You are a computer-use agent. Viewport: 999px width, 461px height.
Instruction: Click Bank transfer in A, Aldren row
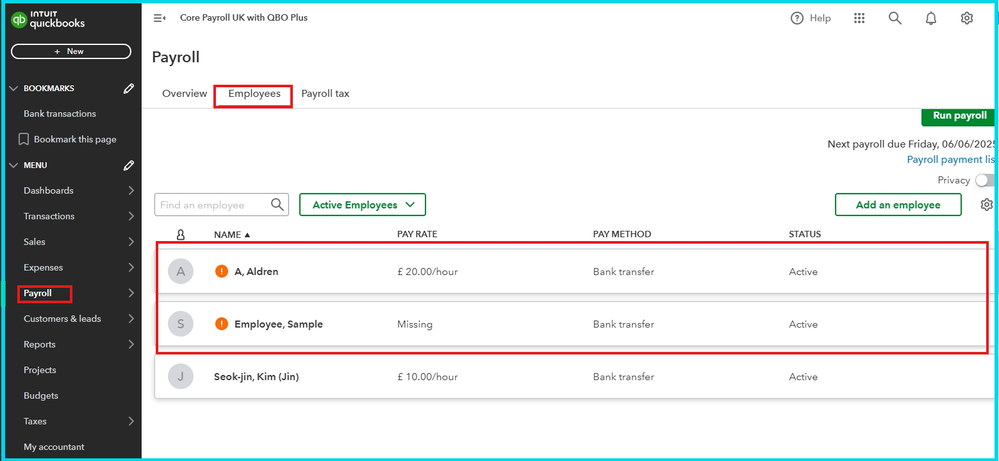click(623, 272)
